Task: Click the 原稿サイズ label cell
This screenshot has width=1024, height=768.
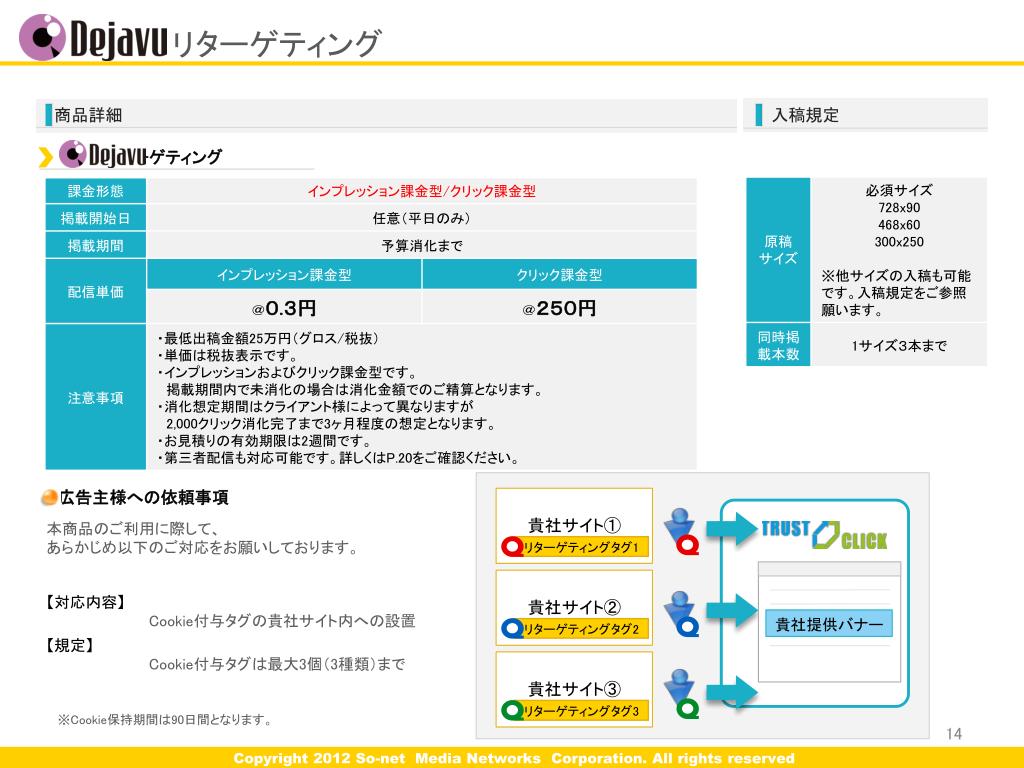Action: 778,249
